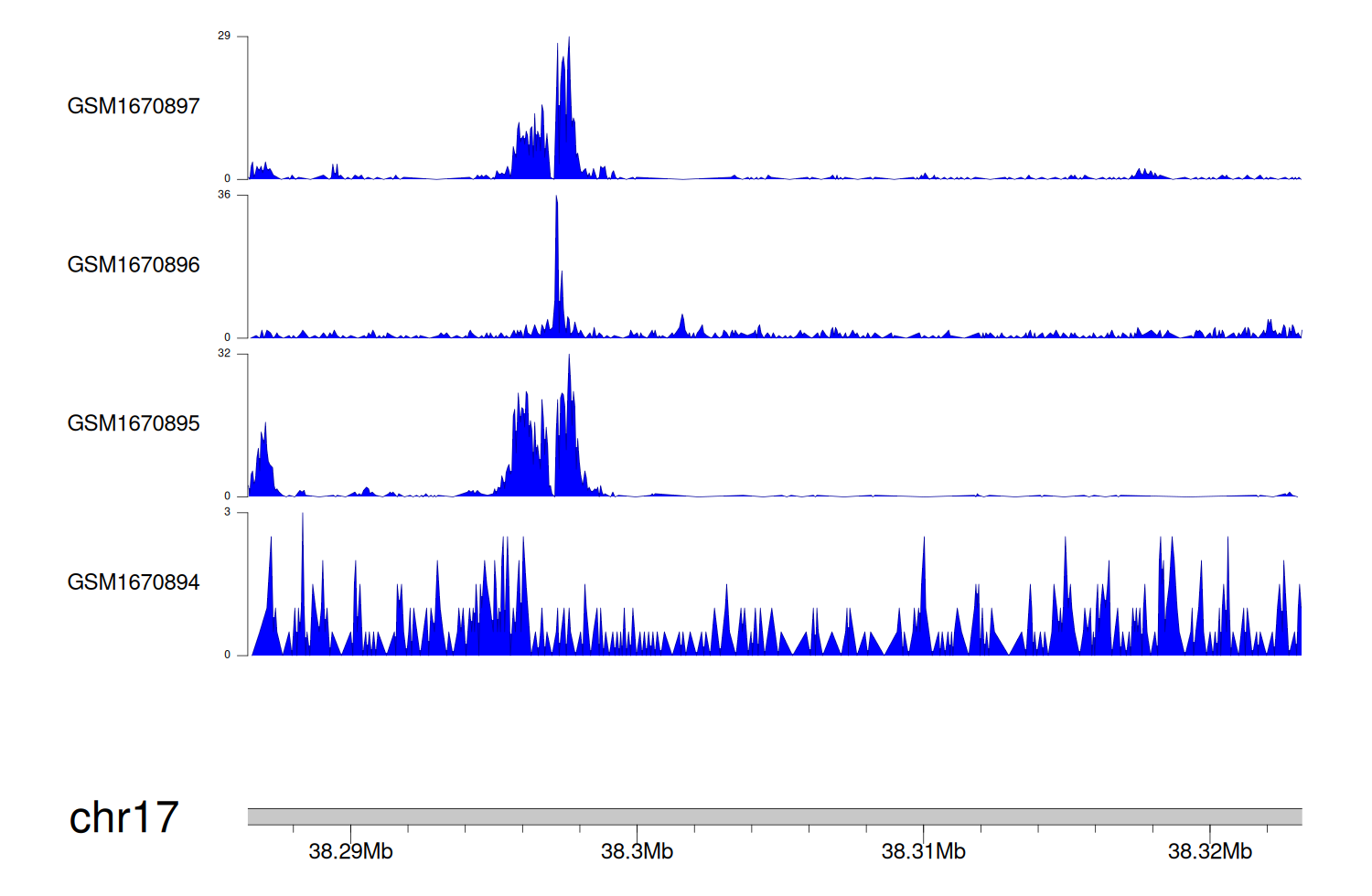Image resolution: width=1372 pixels, height=896 pixels.
Task: Click the gray chromosome ideogram bar
Action: tap(774, 816)
